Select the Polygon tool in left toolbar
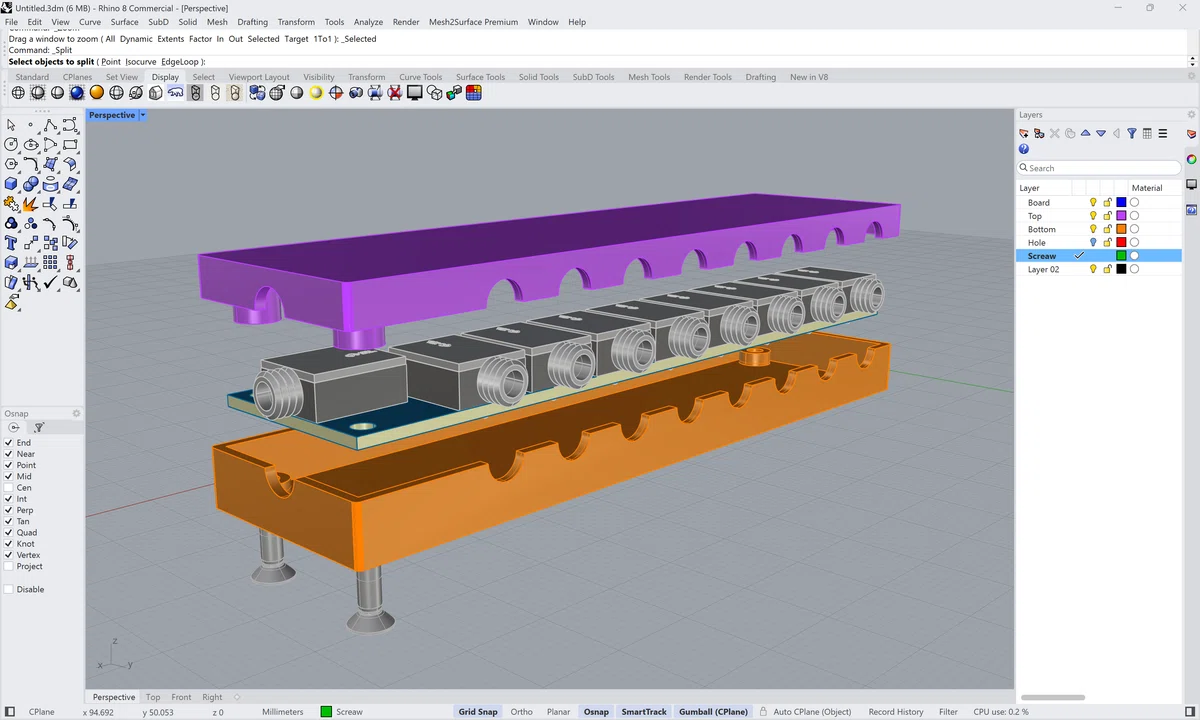 click(x=11, y=163)
